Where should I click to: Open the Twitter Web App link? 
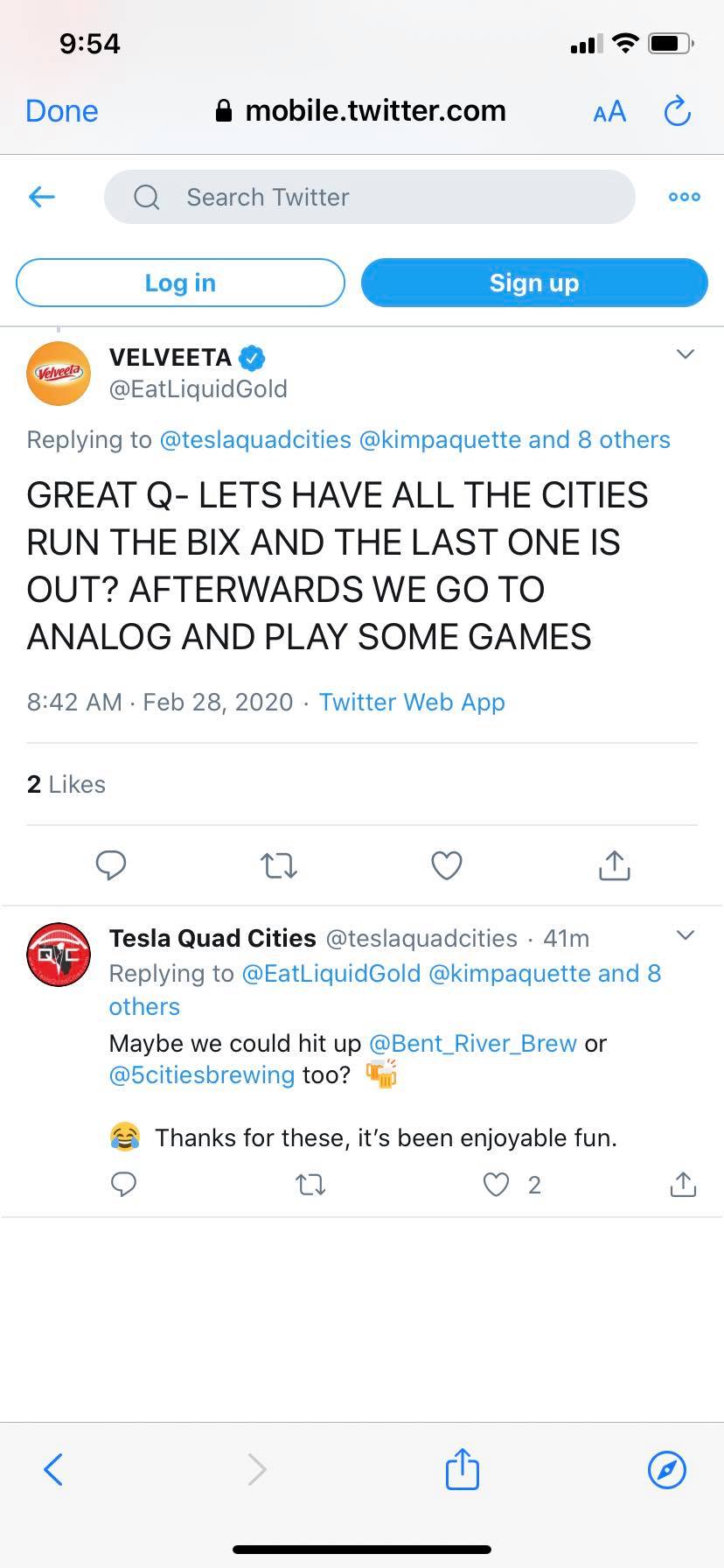tap(412, 702)
